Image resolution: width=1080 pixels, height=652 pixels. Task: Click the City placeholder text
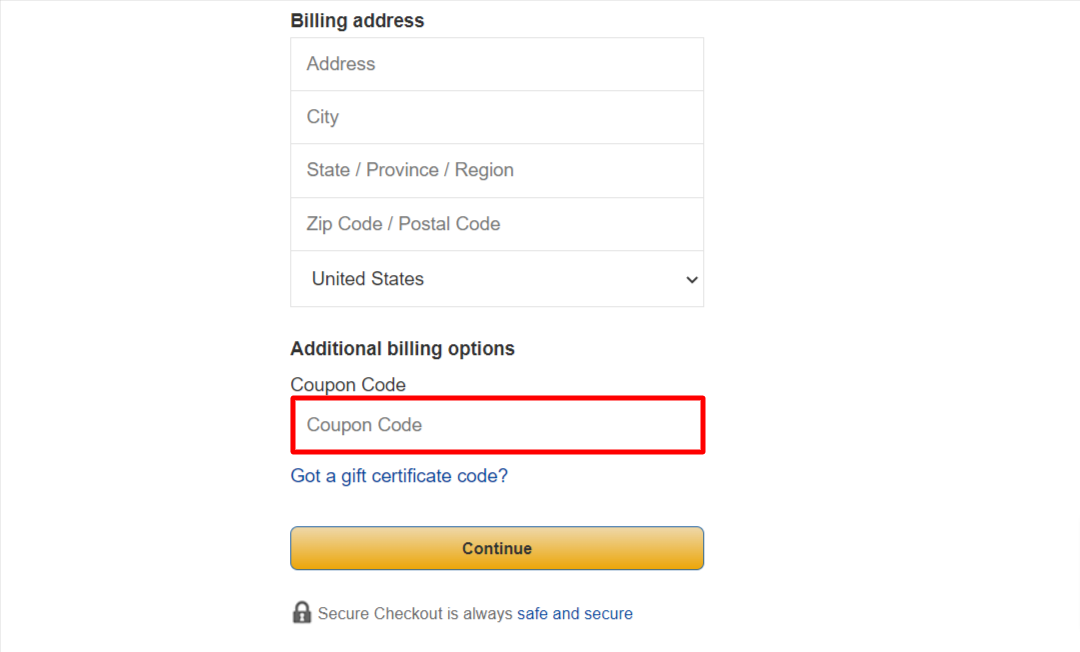(323, 117)
